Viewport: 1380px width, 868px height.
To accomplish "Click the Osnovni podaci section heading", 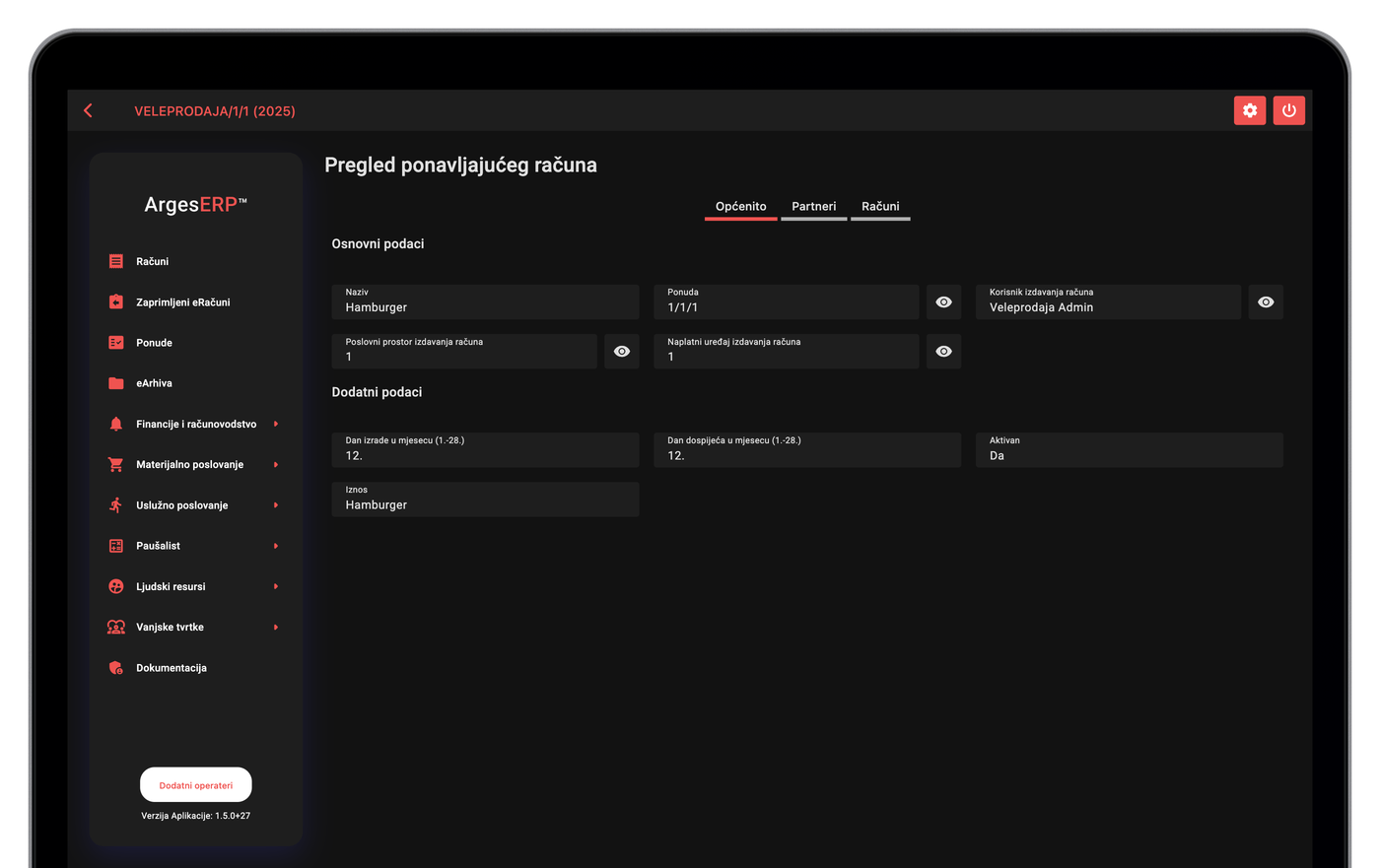I will (378, 243).
